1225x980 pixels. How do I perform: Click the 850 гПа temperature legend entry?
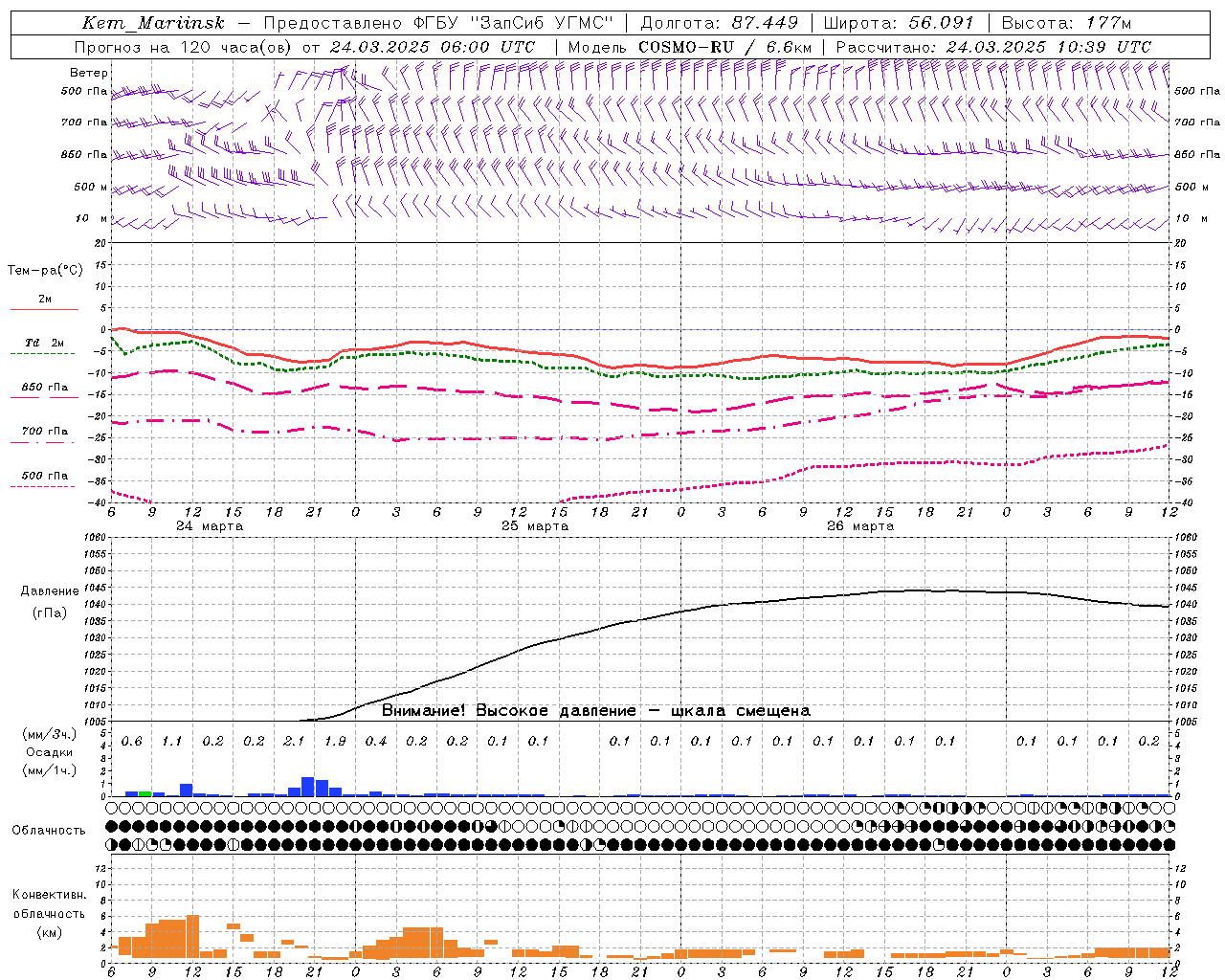[x=45, y=388]
